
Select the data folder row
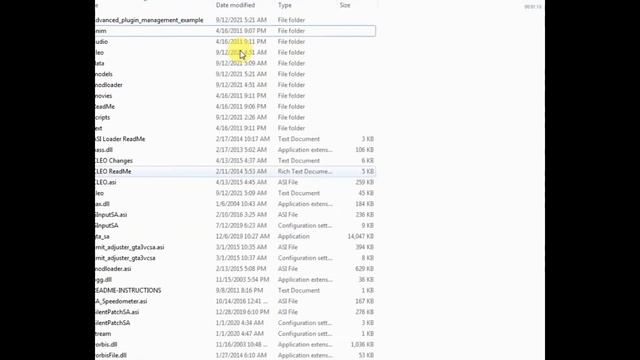click(235, 63)
